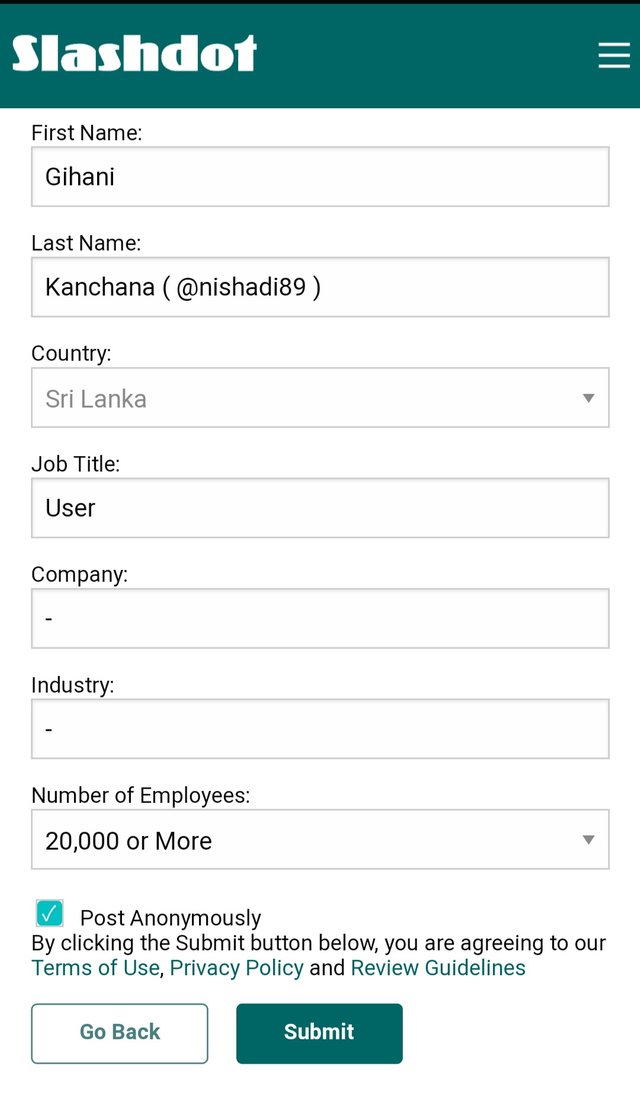The image size is (640, 1093).
Task: Select the Sri Lanka country field
Action: (x=320, y=397)
